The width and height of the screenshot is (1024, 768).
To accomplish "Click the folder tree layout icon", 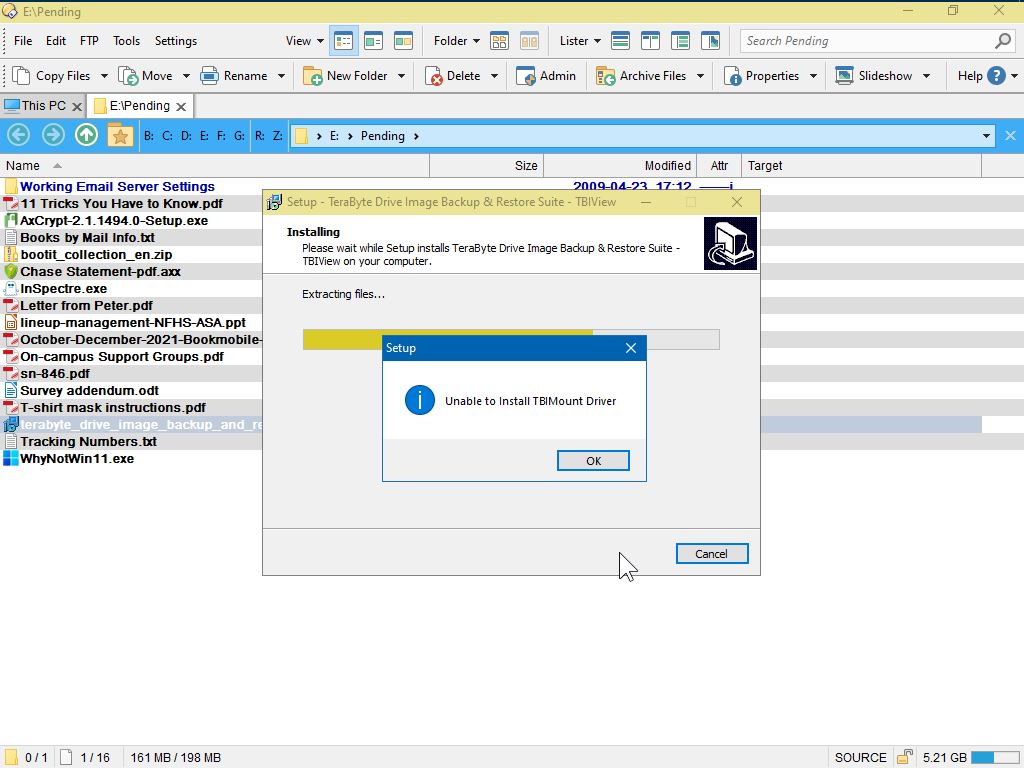I will pos(499,41).
